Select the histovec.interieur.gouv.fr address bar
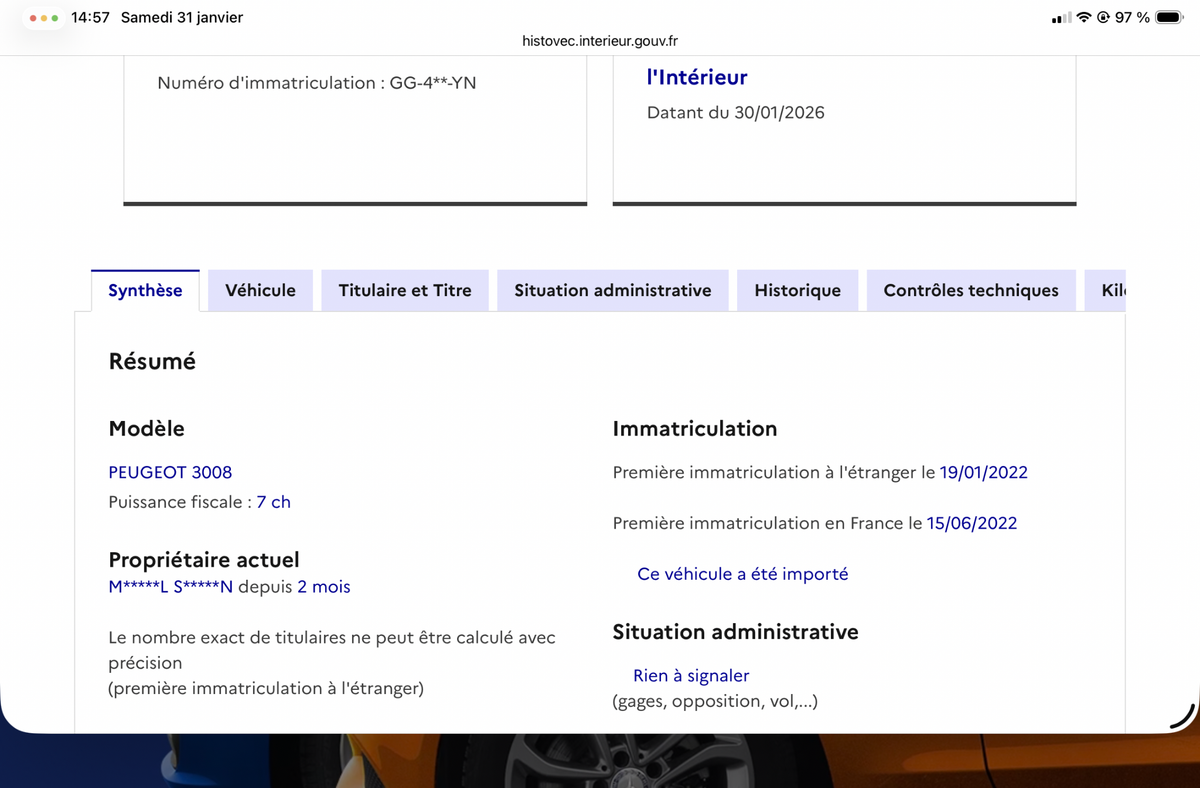The height and width of the screenshot is (788, 1200). (600, 41)
